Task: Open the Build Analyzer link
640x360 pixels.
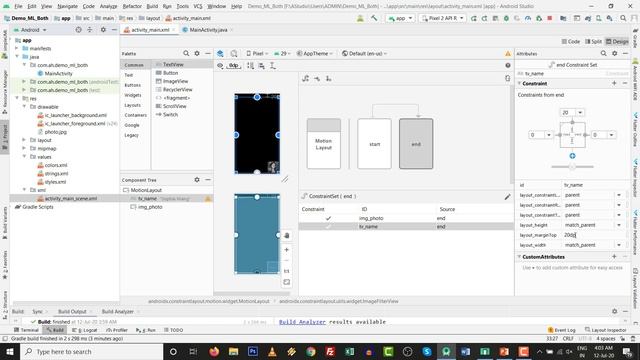Action: point(302,322)
